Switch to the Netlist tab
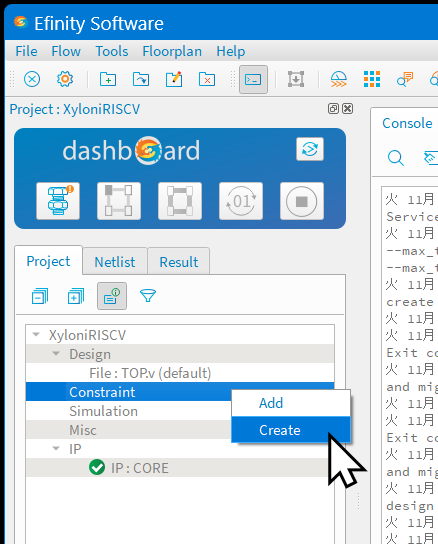438x544 pixels. click(115, 262)
